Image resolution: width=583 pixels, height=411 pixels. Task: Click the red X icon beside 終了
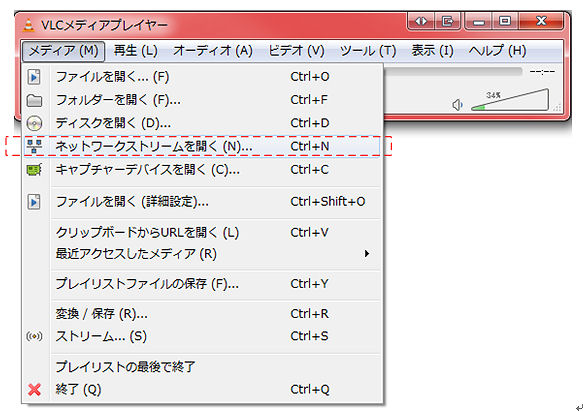pyautogui.click(x=34, y=389)
